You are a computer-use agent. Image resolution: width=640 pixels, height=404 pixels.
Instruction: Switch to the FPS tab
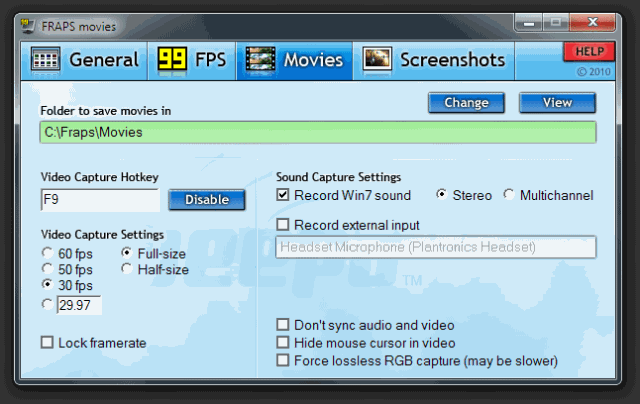click(192, 60)
